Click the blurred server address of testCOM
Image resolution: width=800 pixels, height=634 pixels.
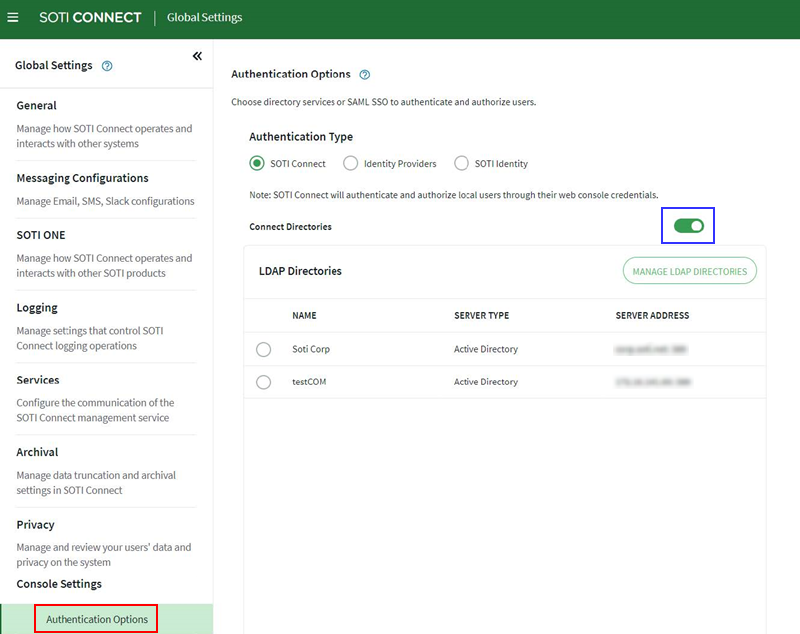point(653,382)
